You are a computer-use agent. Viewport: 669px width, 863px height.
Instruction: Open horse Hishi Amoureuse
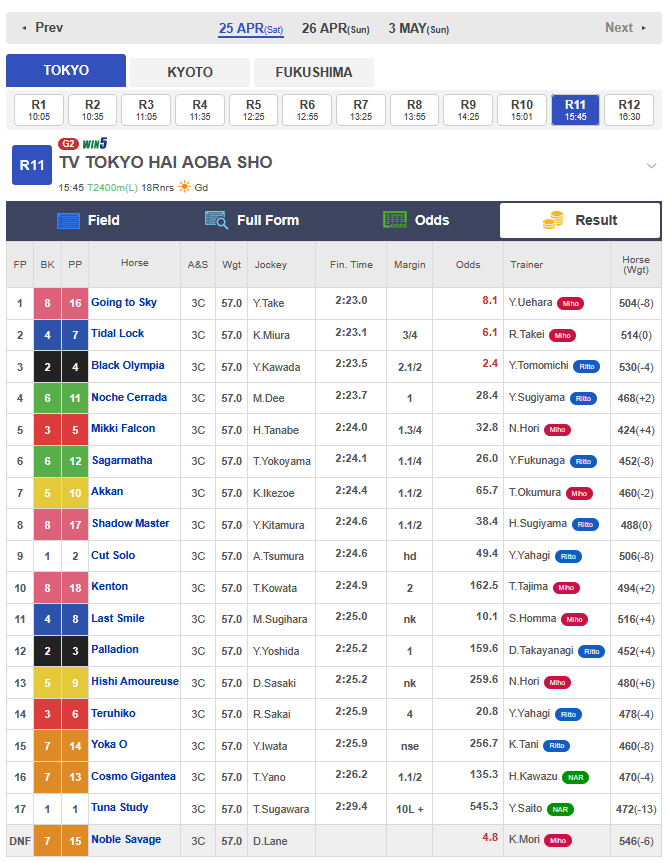click(x=135, y=681)
